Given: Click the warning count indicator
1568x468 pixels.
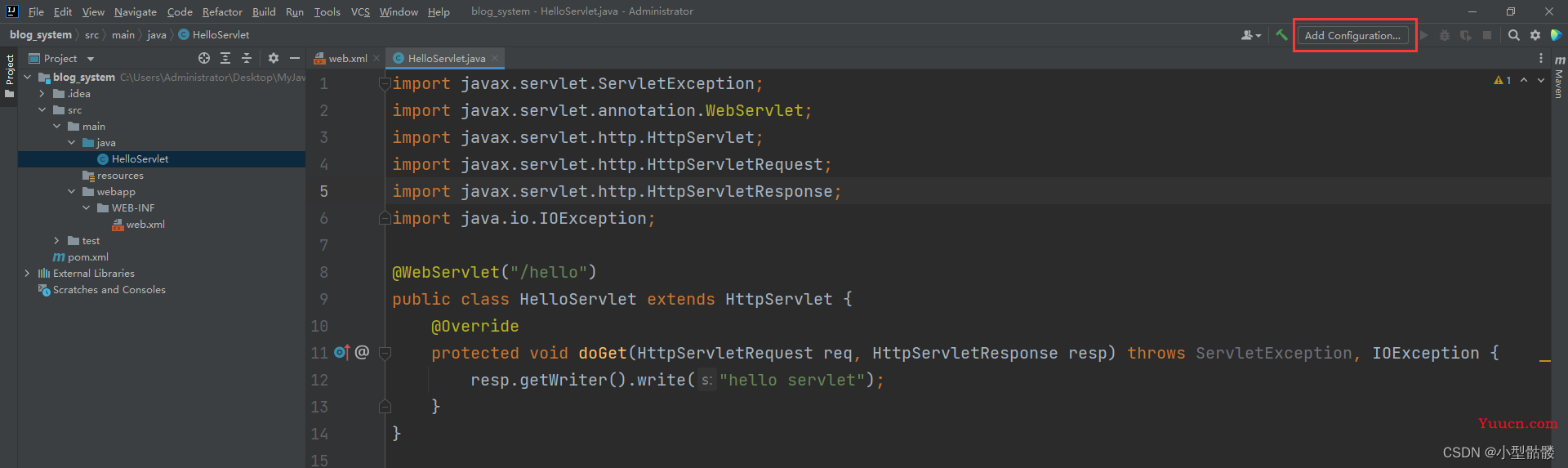Looking at the screenshot, I should [x=1503, y=80].
